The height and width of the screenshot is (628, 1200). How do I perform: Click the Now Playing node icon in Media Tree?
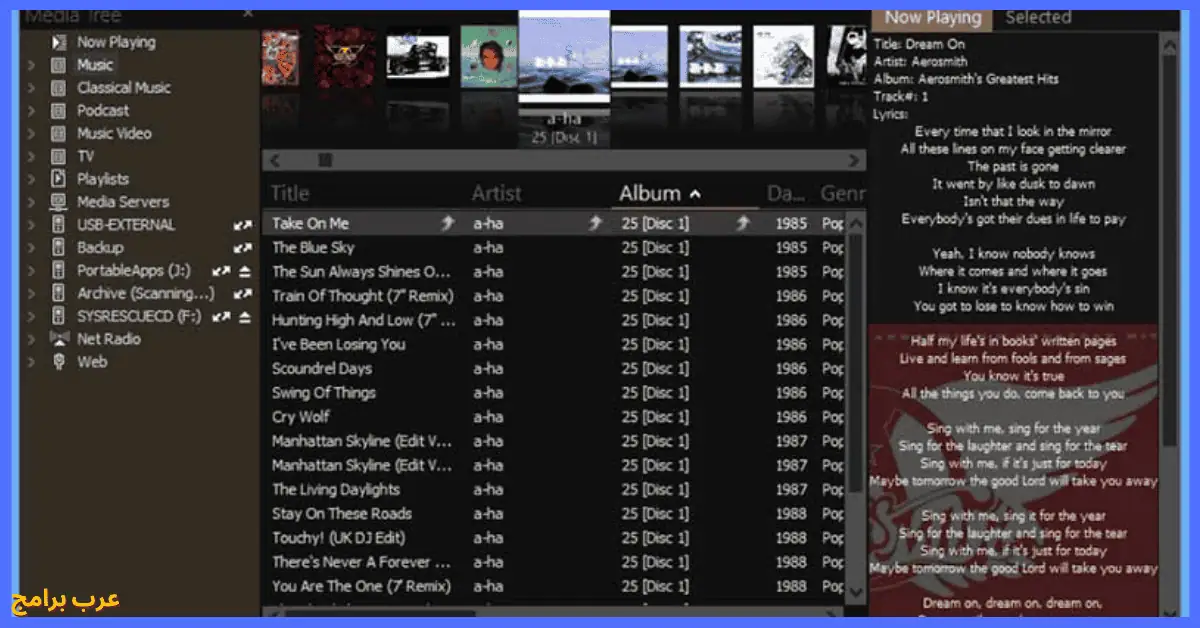(59, 42)
